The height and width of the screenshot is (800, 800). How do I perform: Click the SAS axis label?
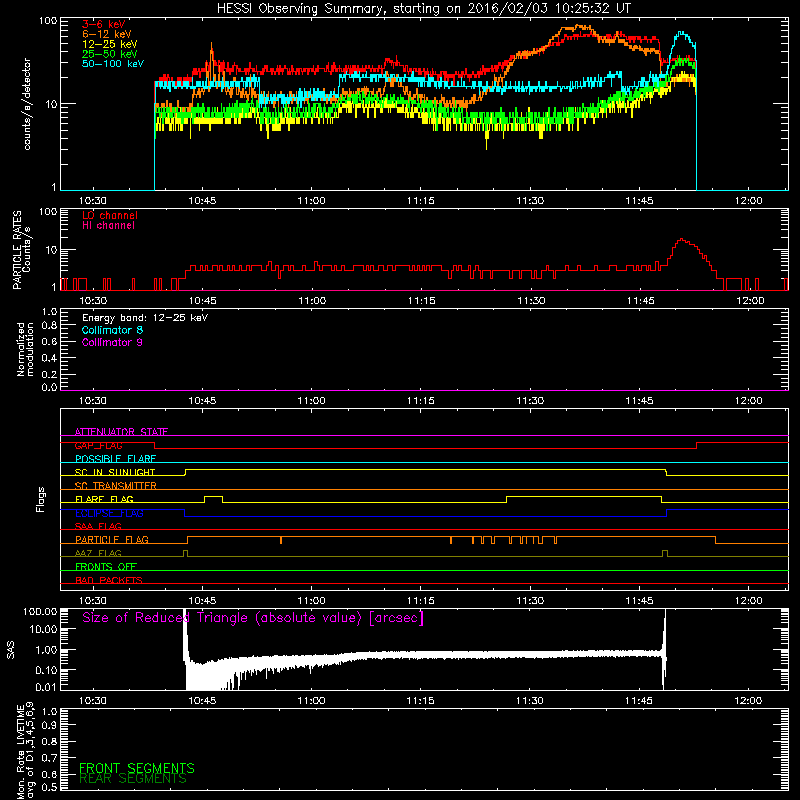coord(11,649)
